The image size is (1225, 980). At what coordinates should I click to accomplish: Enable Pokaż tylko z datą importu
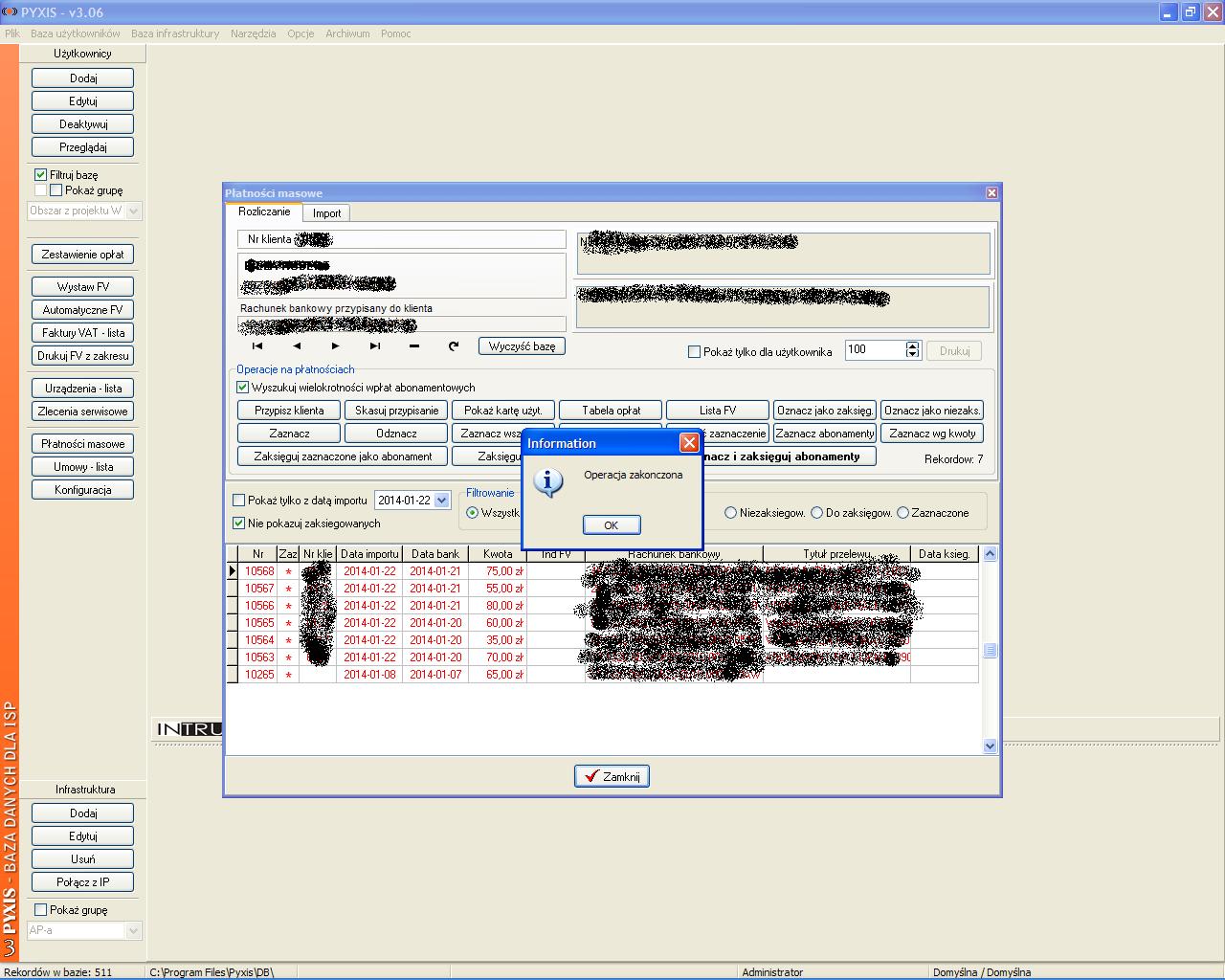[x=239, y=501]
